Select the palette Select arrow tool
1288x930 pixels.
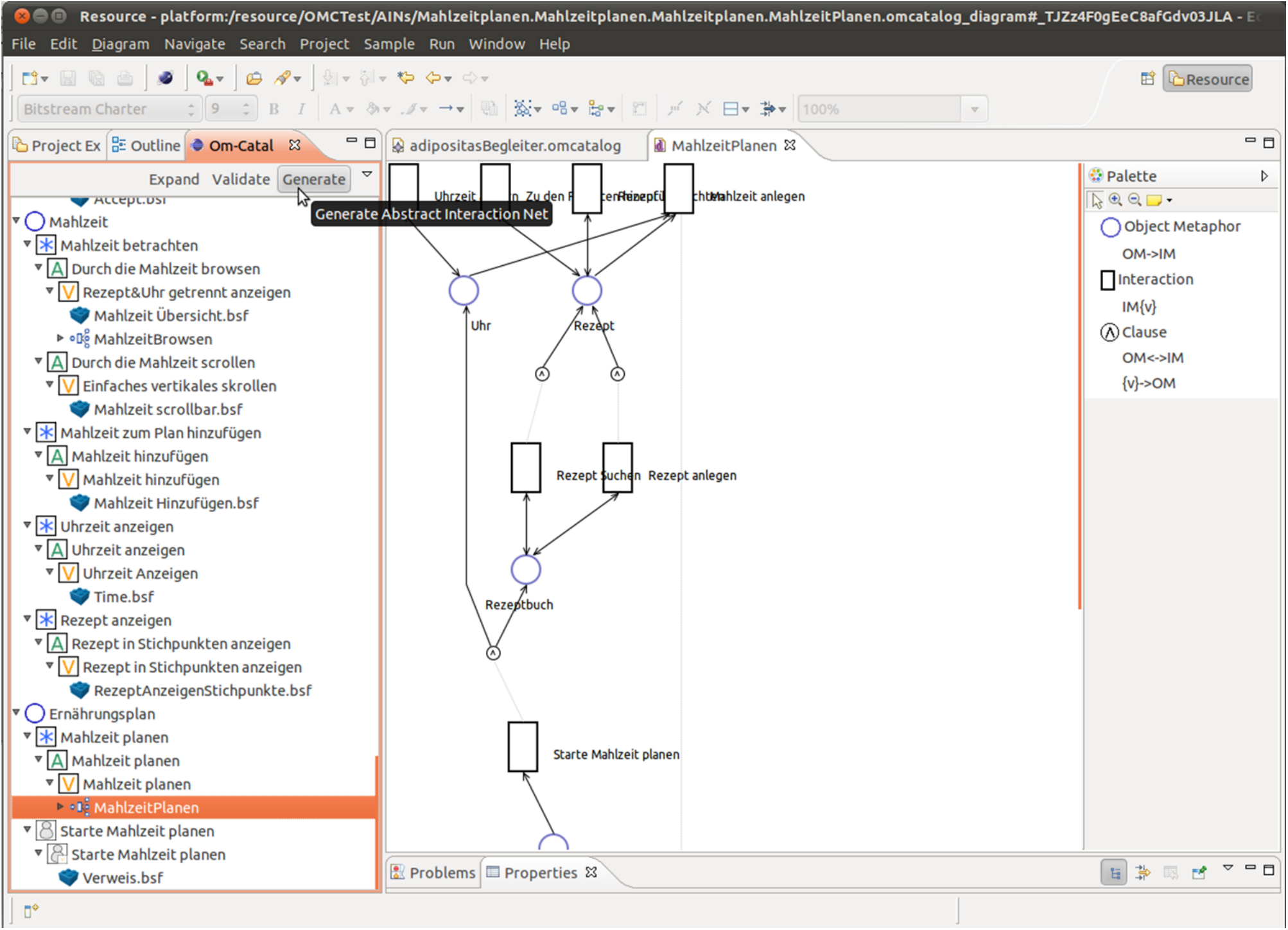pos(1097,200)
